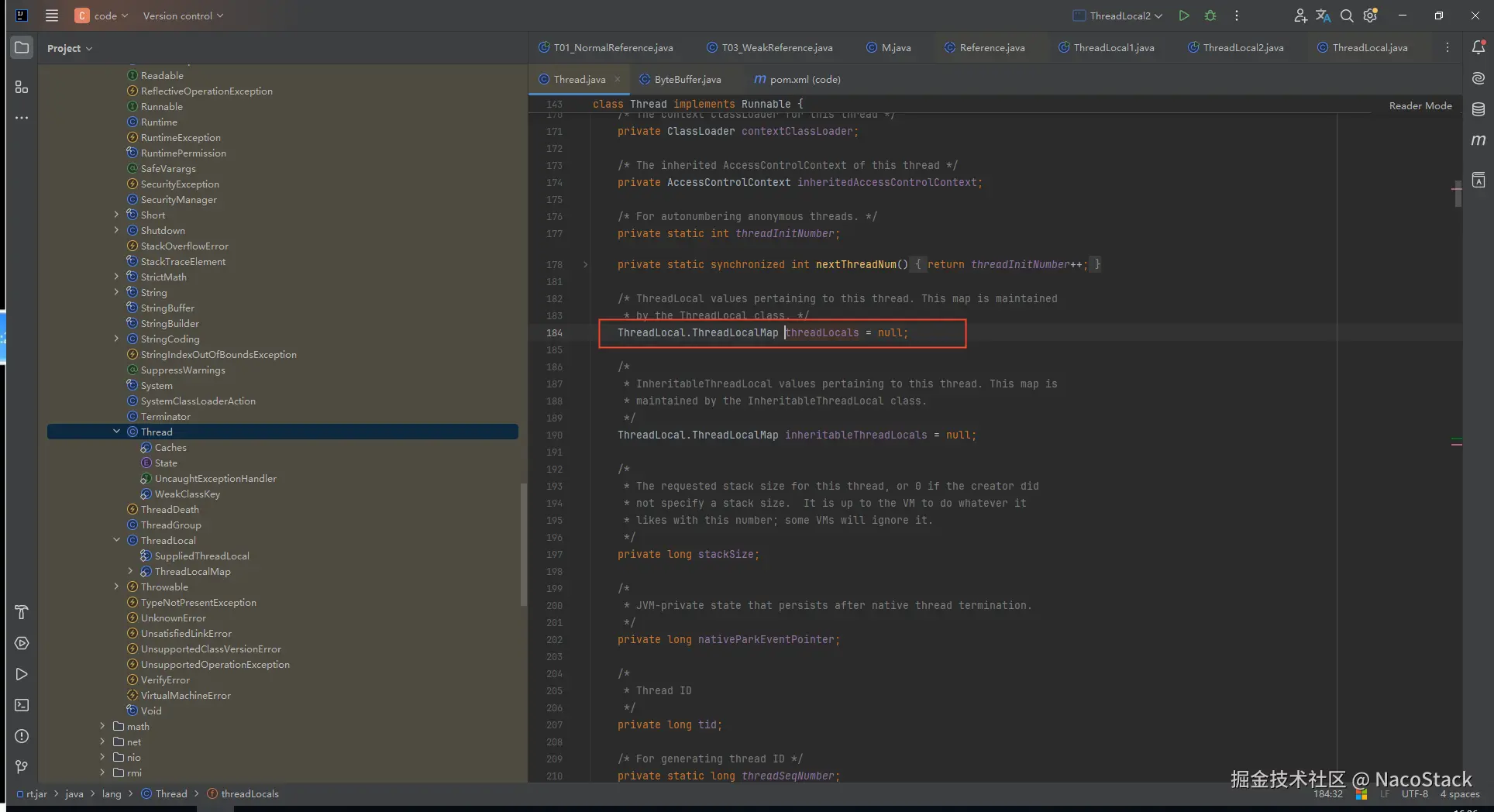This screenshot has width=1494, height=812.
Task: Open the Git tool window icon
Action: 22,766
